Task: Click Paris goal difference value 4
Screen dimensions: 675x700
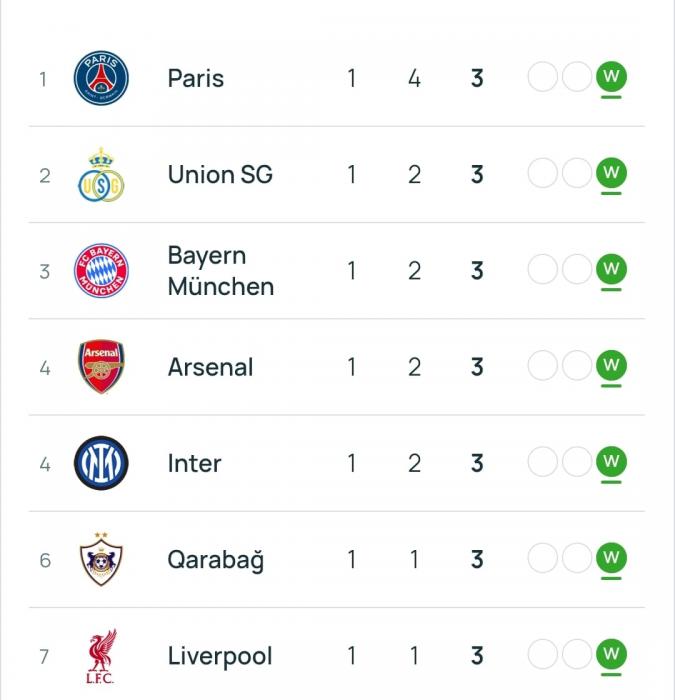Action: click(x=414, y=79)
